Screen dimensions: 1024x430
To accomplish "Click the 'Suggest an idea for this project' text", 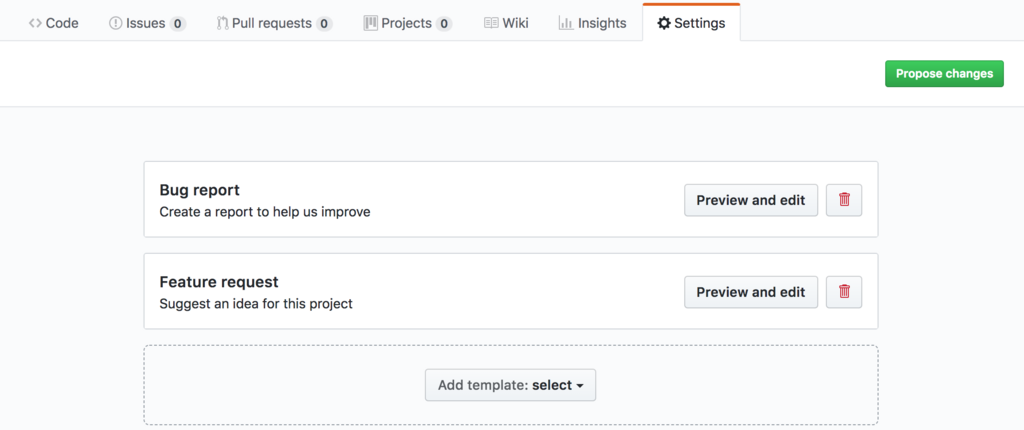I will [256, 304].
